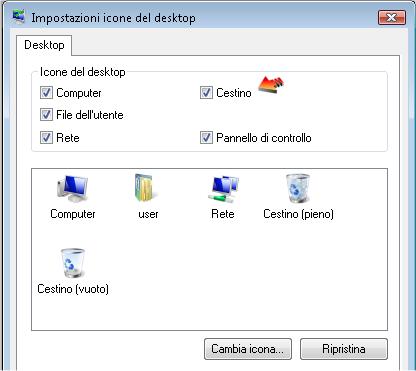This screenshot has width=416, height=371.
Task: Click the "Cestino (pieno)" label text
Action: tap(298, 214)
